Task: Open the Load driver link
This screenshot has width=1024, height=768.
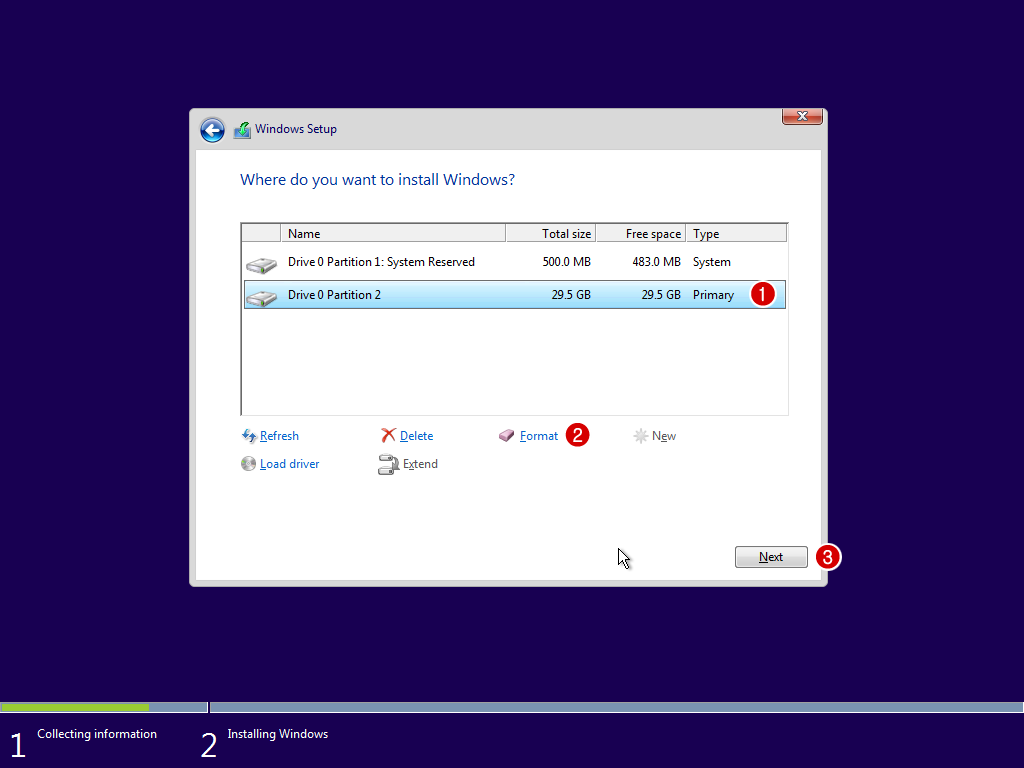Action: pyautogui.click(x=289, y=464)
